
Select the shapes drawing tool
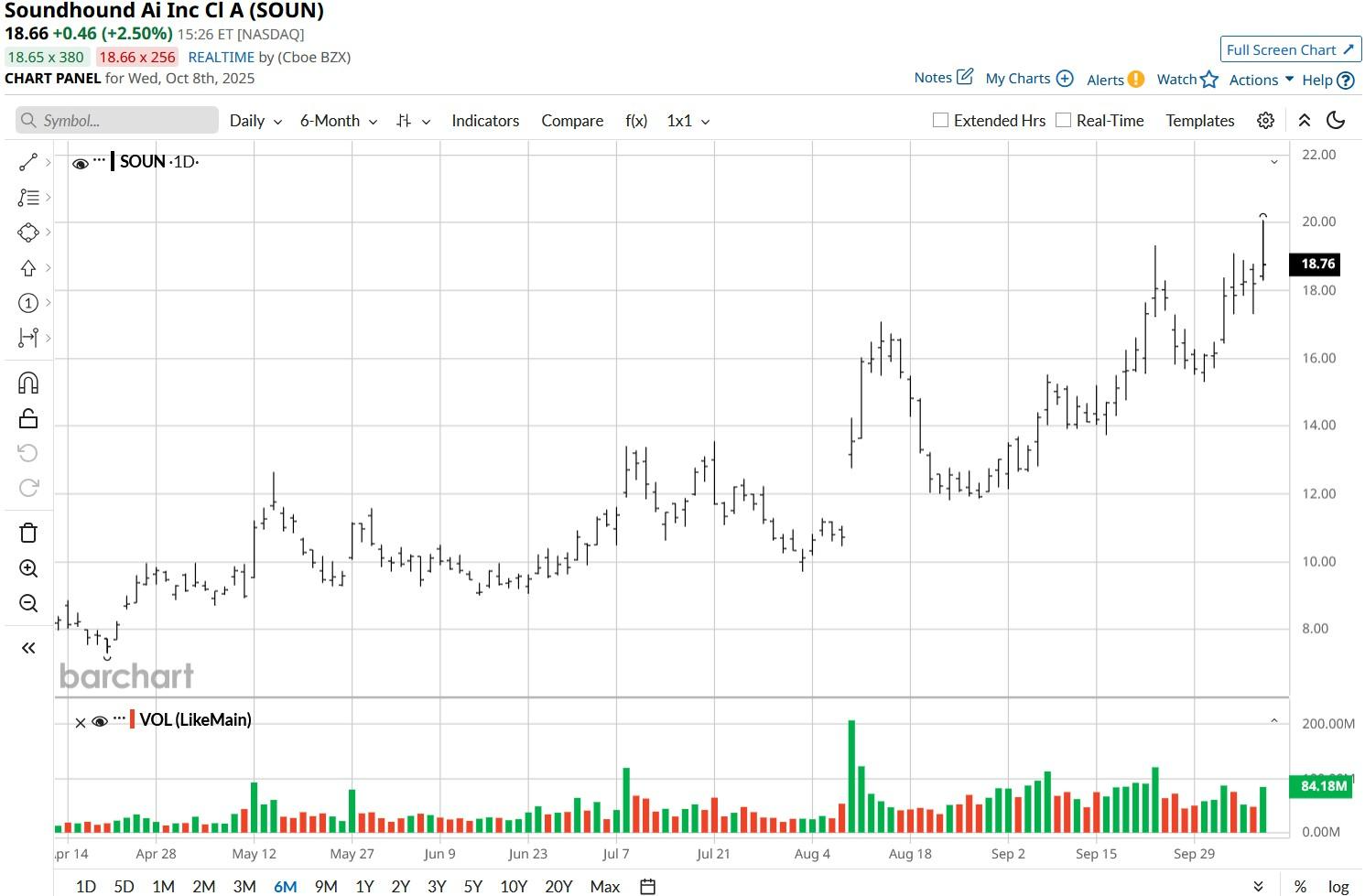(x=28, y=232)
